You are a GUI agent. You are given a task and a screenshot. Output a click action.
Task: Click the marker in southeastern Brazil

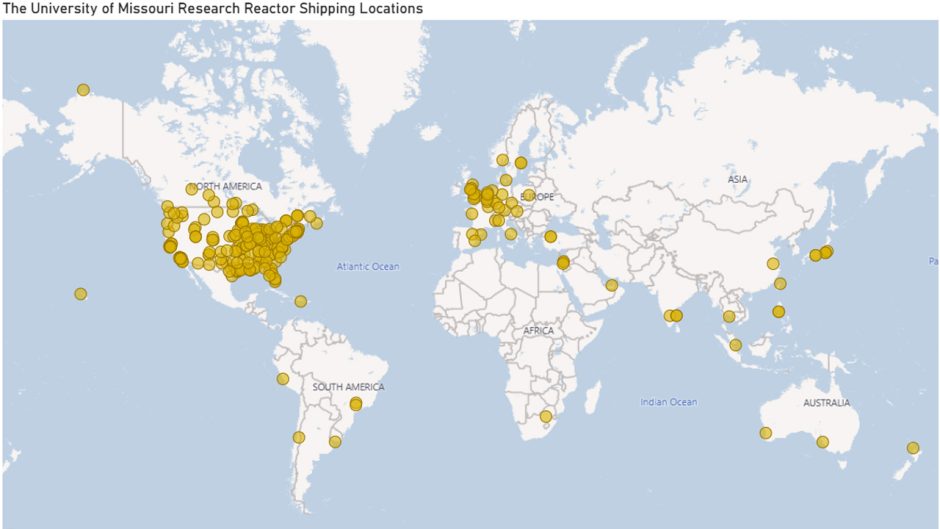point(355,404)
